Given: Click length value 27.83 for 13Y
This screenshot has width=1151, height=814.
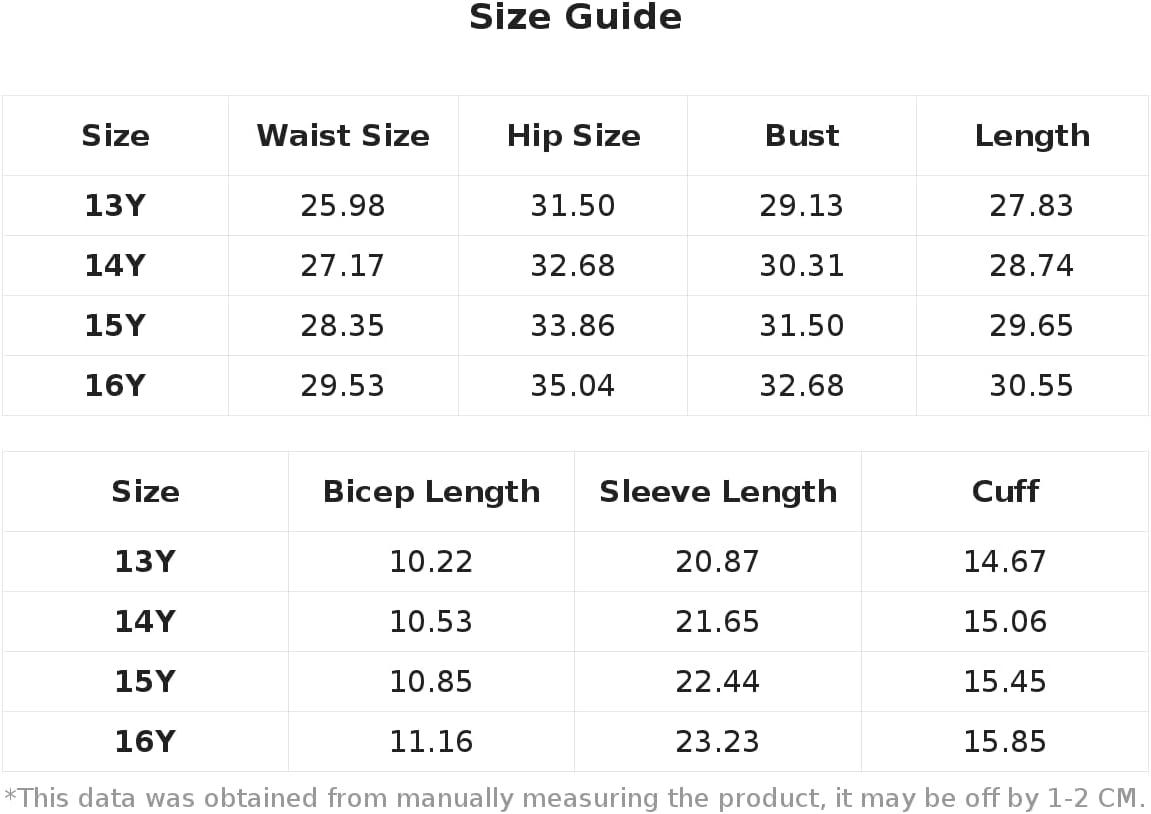Looking at the screenshot, I should pyautogui.click(x=1031, y=206).
